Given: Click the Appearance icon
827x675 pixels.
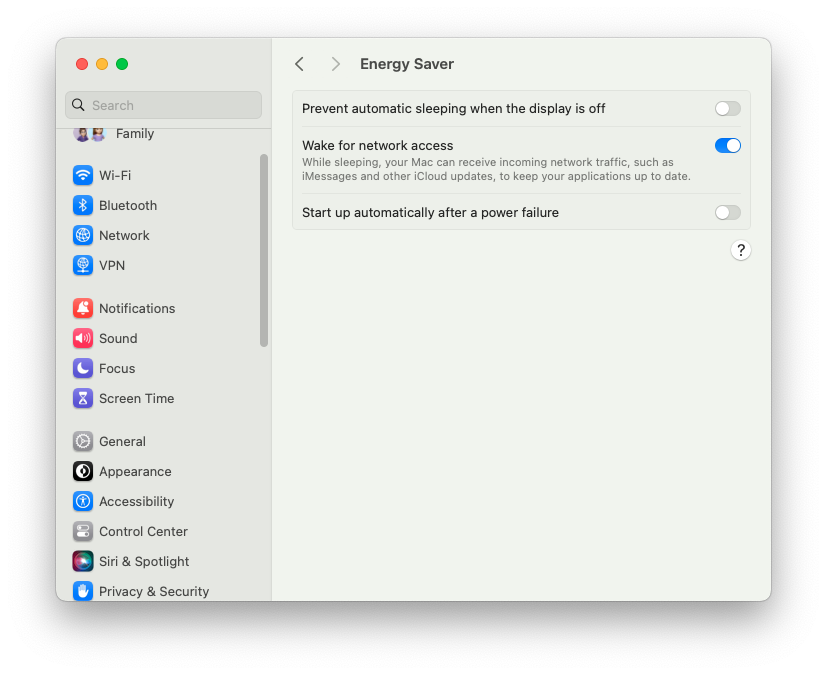Looking at the screenshot, I should 83,471.
